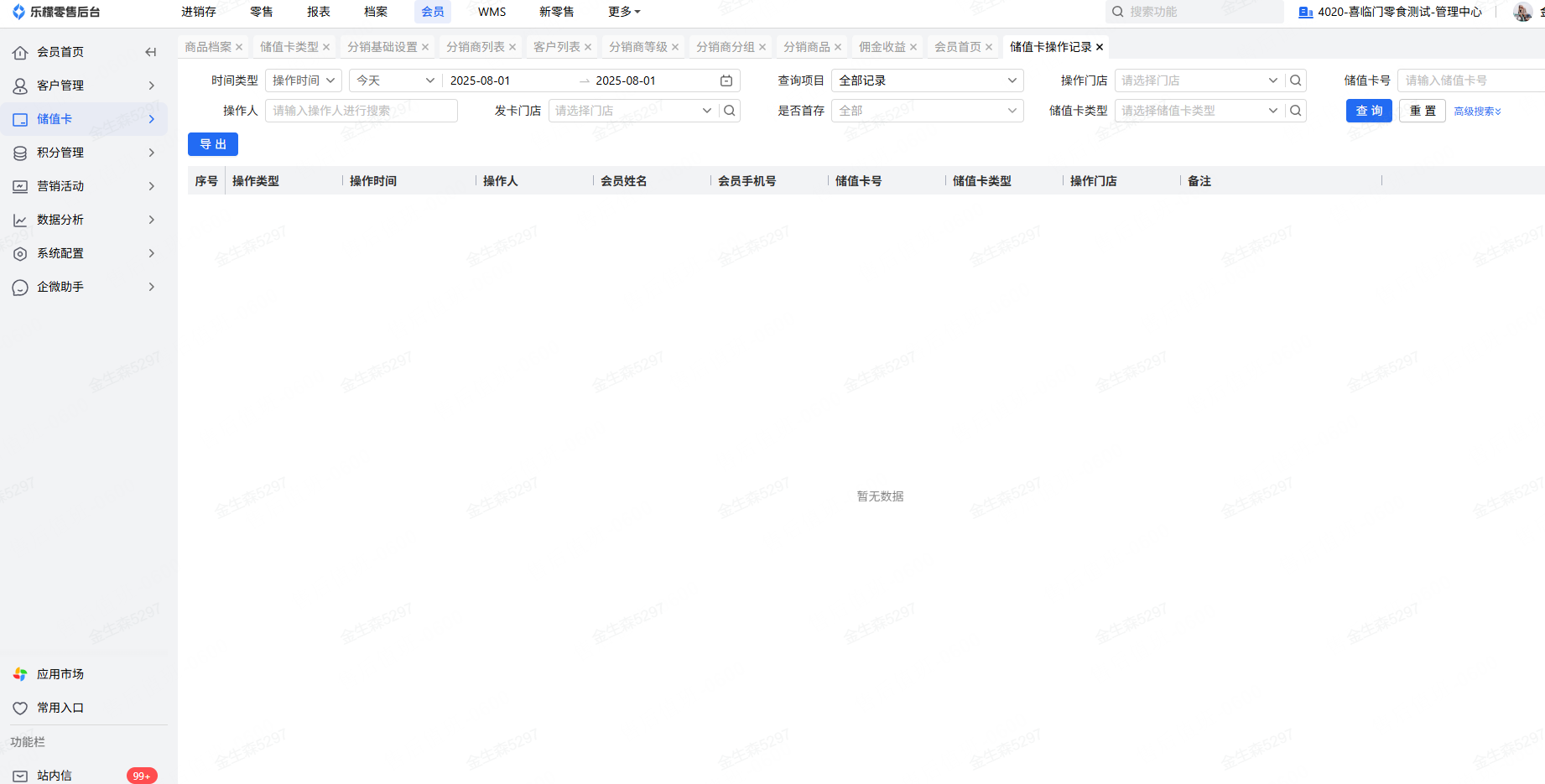The image size is (1545, 784).
Task: Open the WMS top menu
Action: 492,12
